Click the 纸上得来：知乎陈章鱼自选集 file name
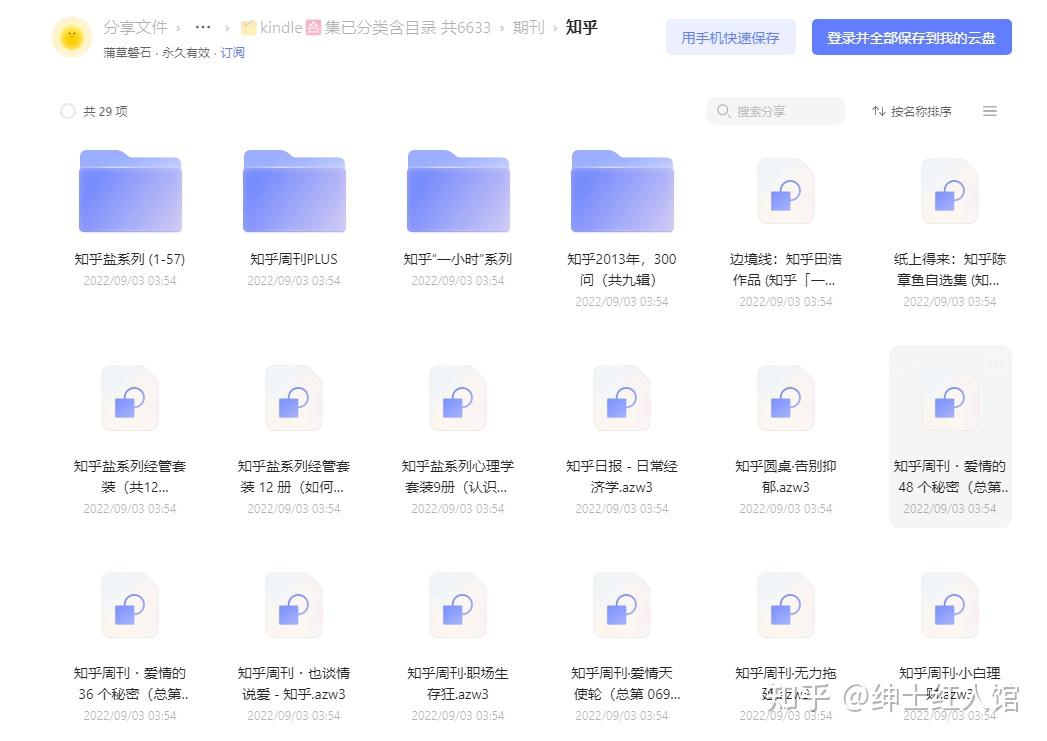 click(950, 269)
